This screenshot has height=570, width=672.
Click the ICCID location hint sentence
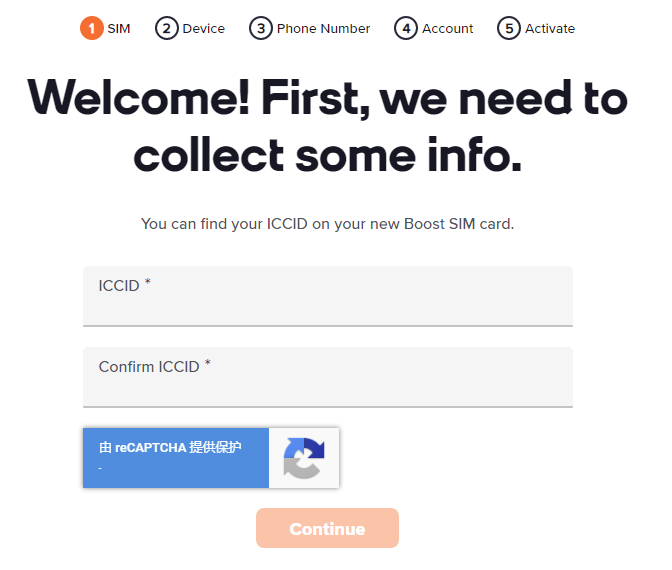tap(328, 224)
